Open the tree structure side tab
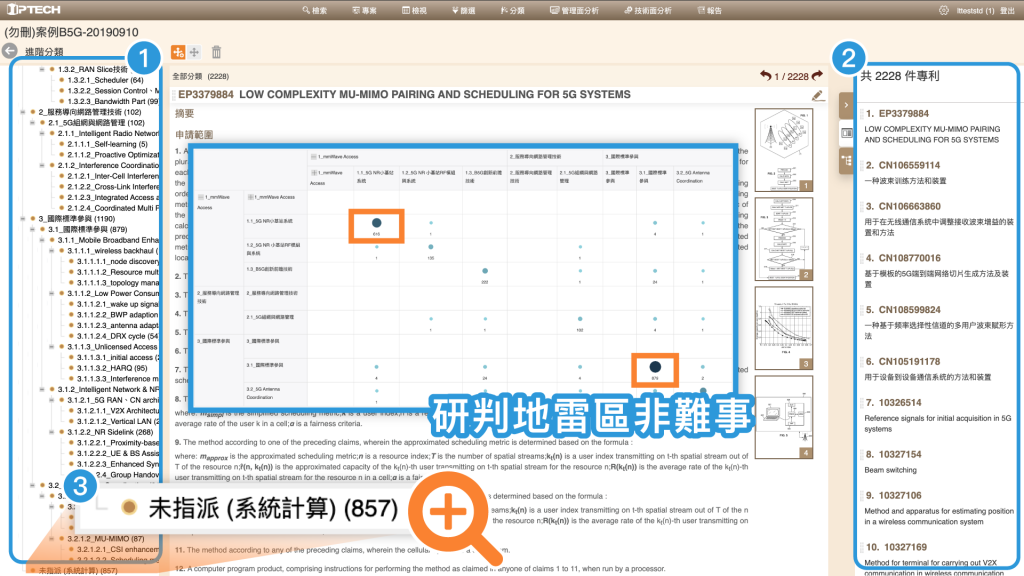This screenshot has height=576, width=1024. pyautogui.click(x=846, y=161)
